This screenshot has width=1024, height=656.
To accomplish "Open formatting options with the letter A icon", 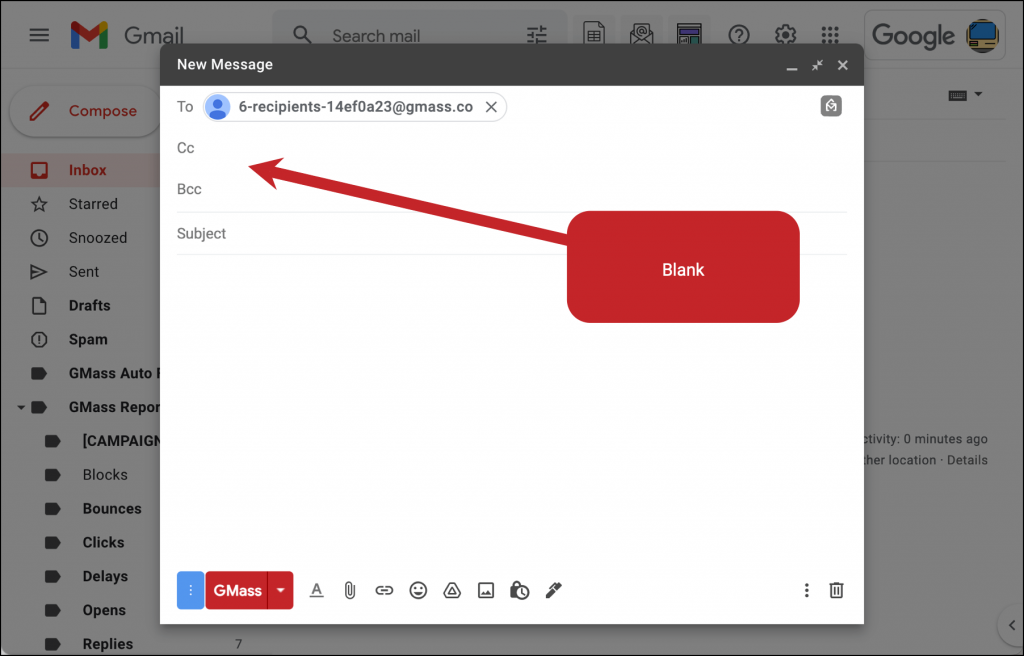I will coord(316,590).
